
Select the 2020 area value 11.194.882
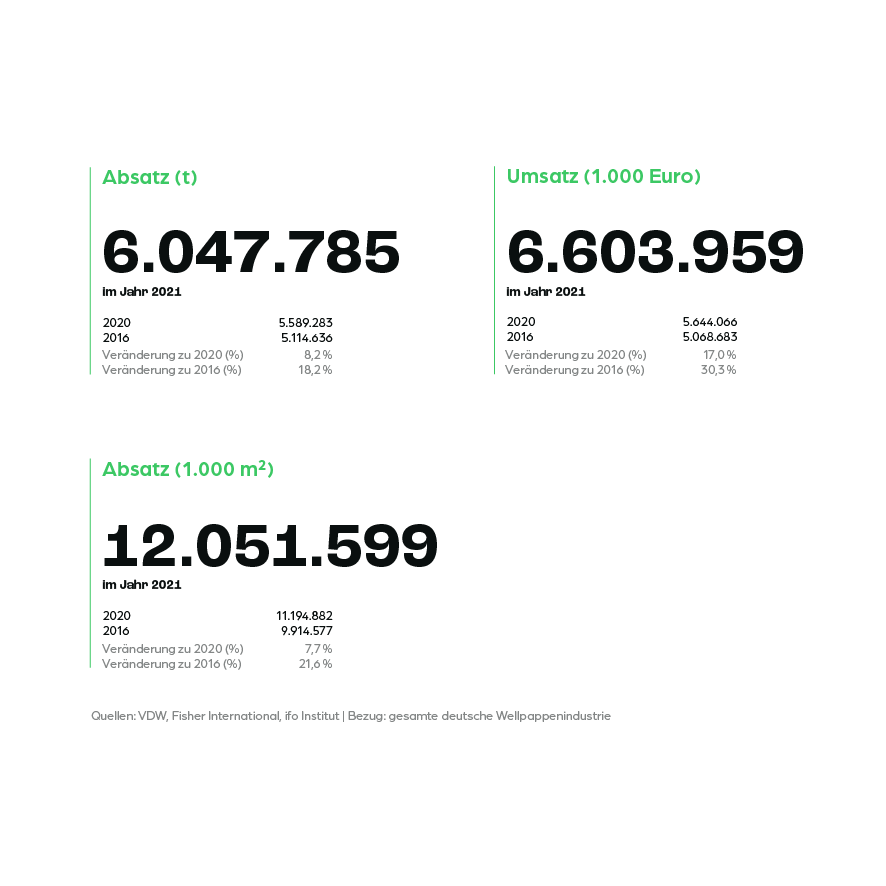305,616
